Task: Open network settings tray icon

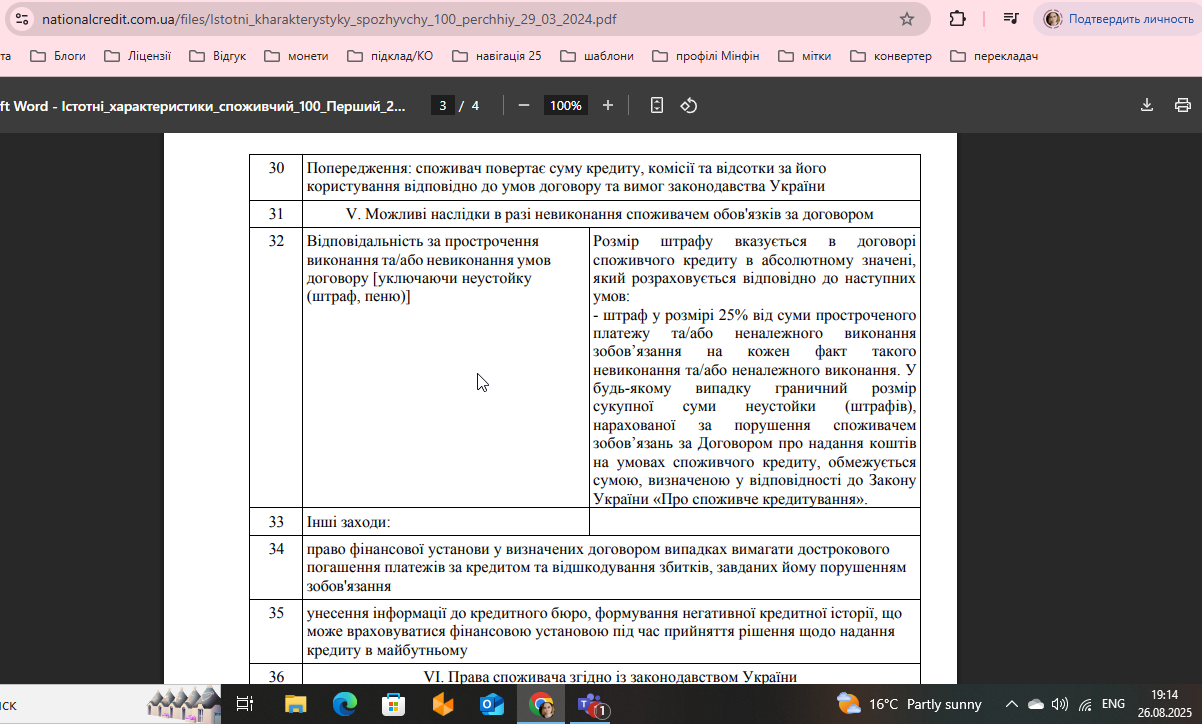Action: click(1085, 704)
